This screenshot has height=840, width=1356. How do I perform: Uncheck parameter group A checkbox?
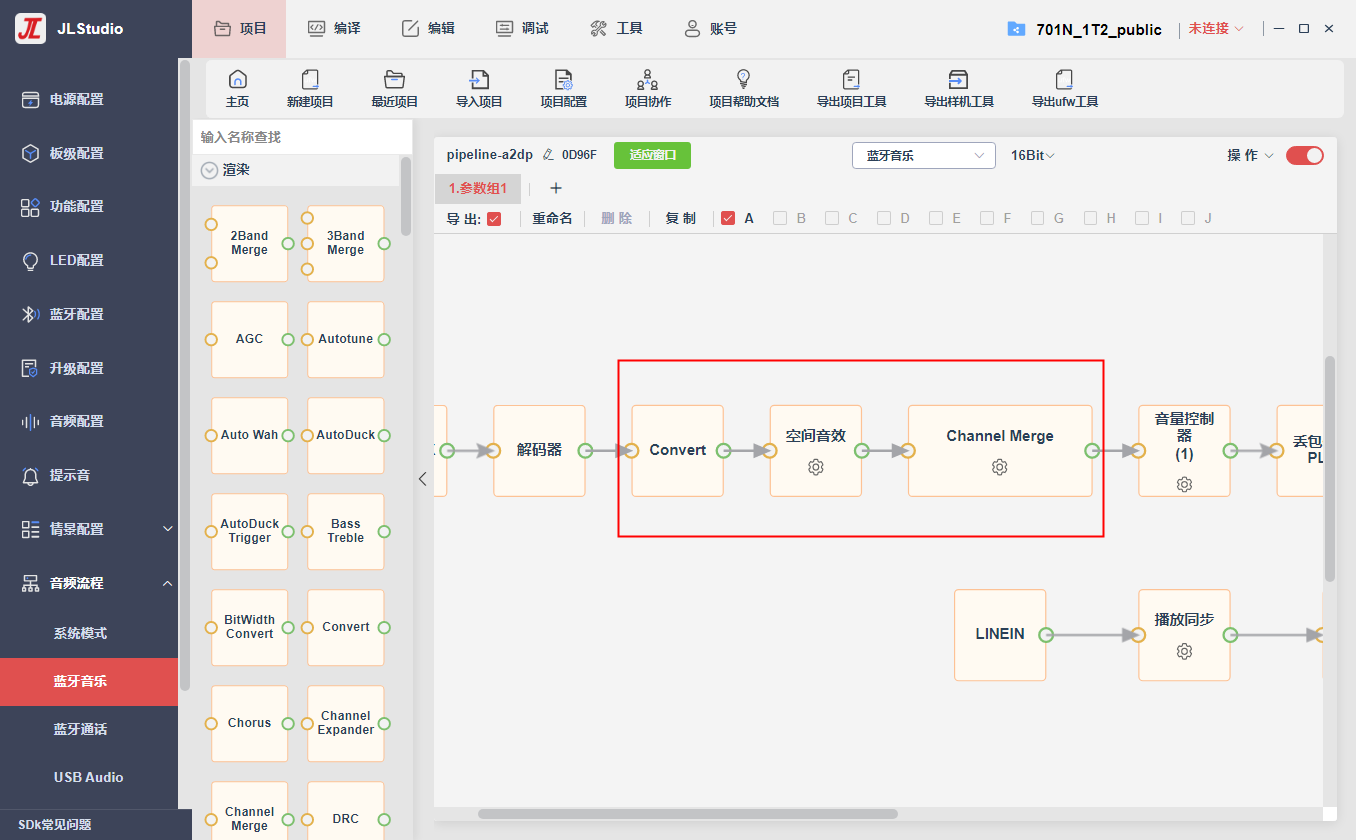[x=728, y=218]
